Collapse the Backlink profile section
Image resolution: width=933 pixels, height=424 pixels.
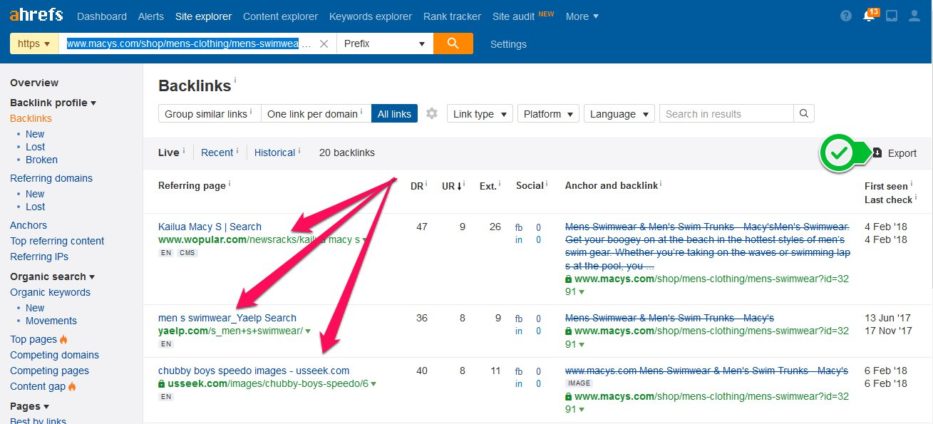(53, 103)
